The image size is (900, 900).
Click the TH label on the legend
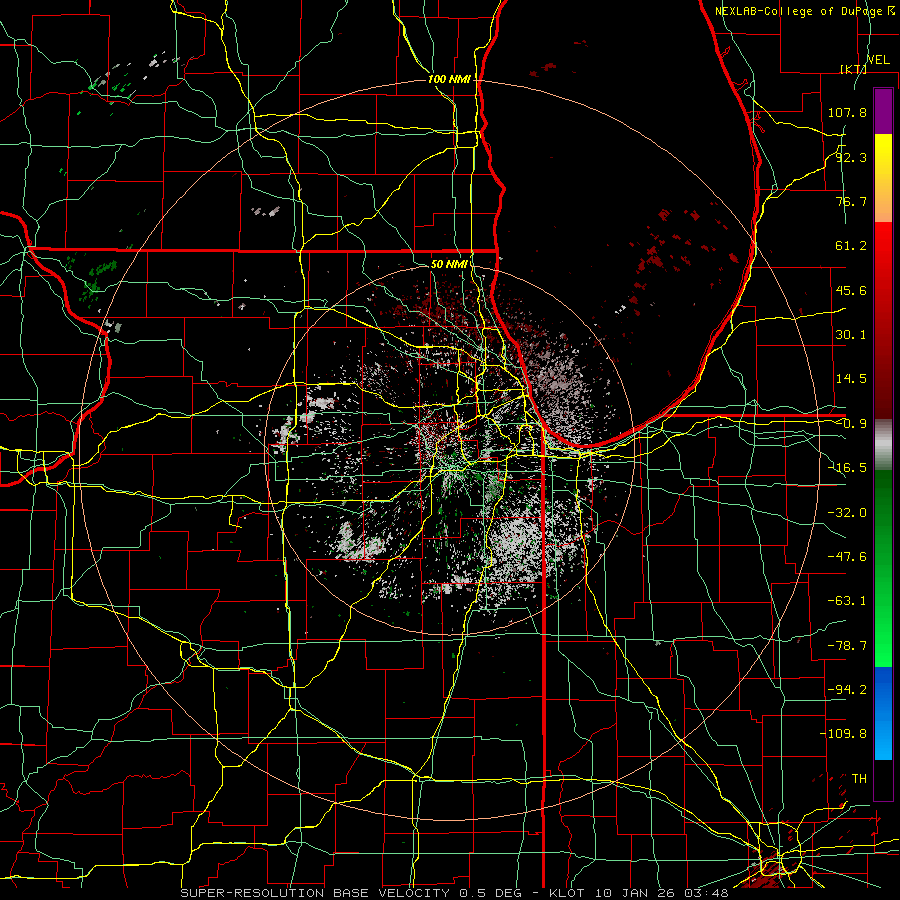pyautogui.click(x=859, y=779)
